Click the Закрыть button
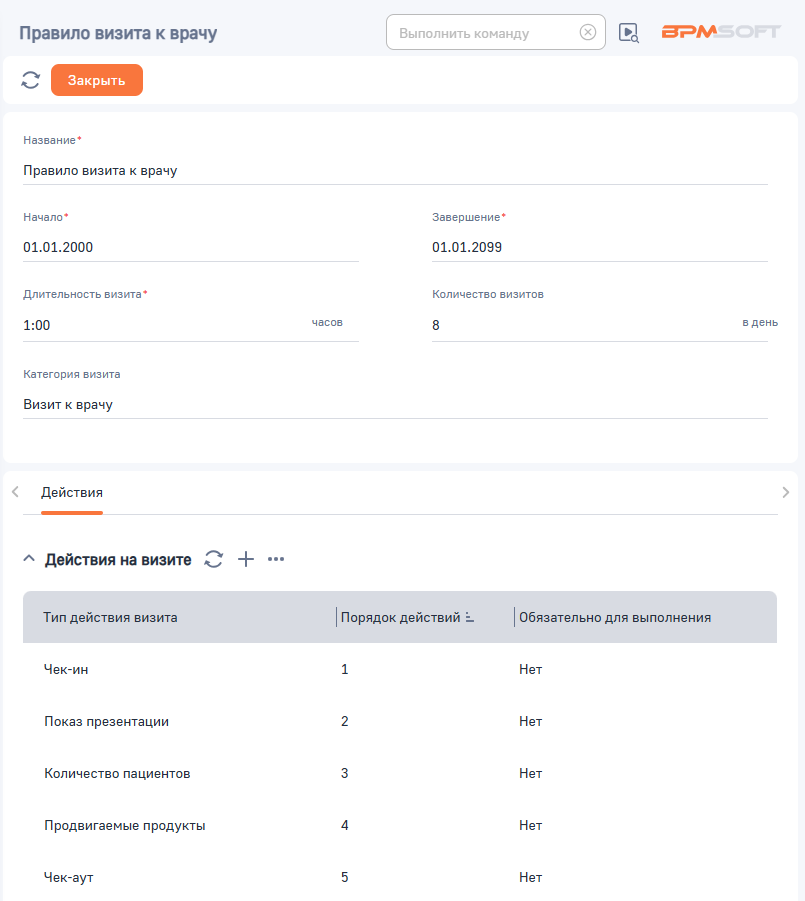 coord(97,80)
